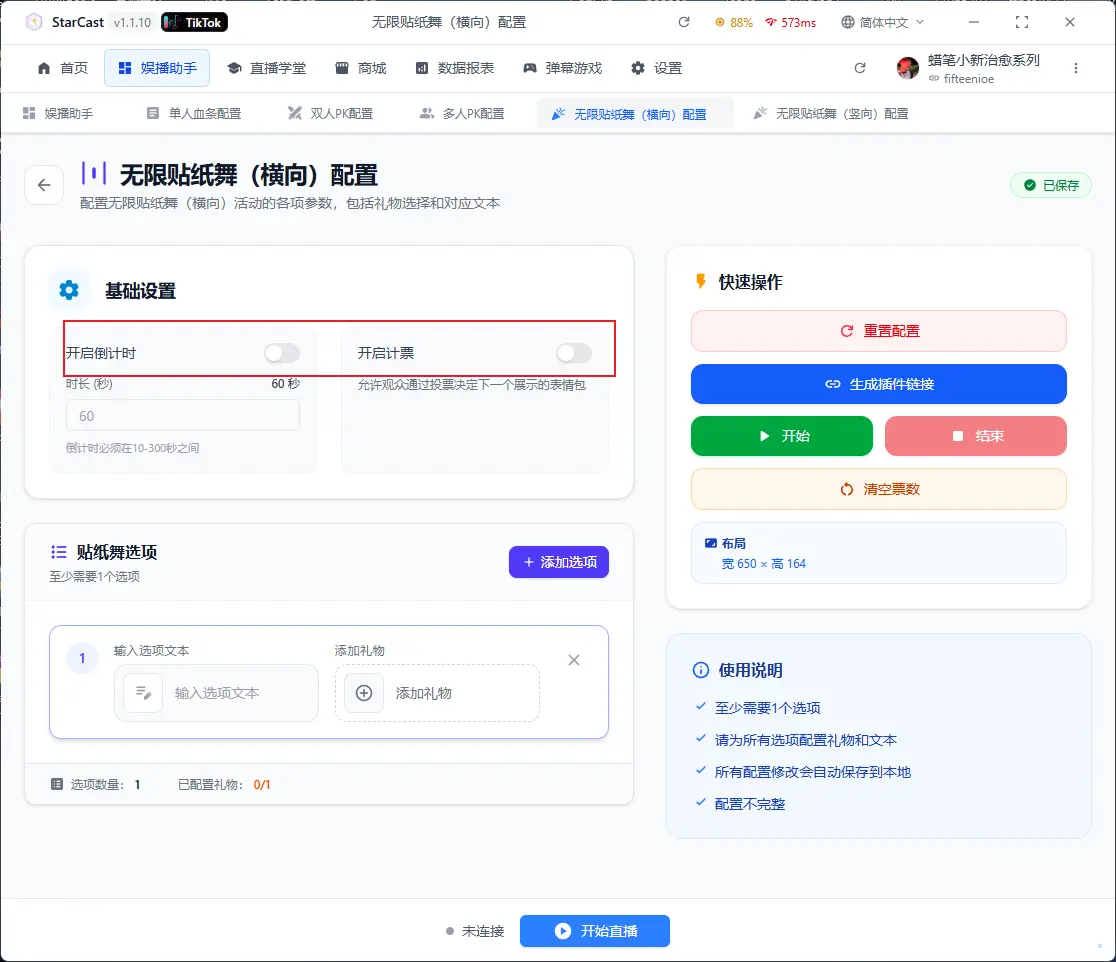Viewport: 1116px width, 962px height.
Task: Click the basic settings gear icon
Action: (69, 291)
